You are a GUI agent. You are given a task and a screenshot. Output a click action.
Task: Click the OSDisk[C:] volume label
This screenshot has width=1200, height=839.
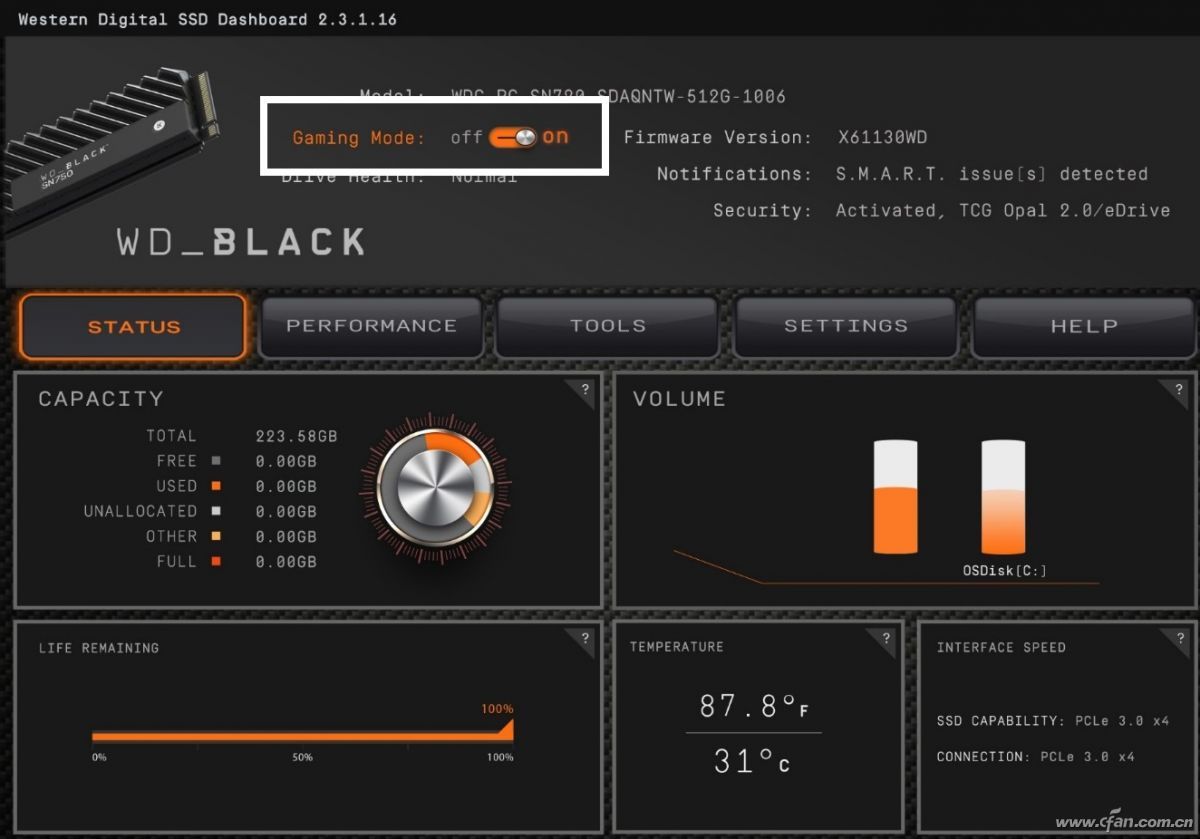coord(1005,571)
